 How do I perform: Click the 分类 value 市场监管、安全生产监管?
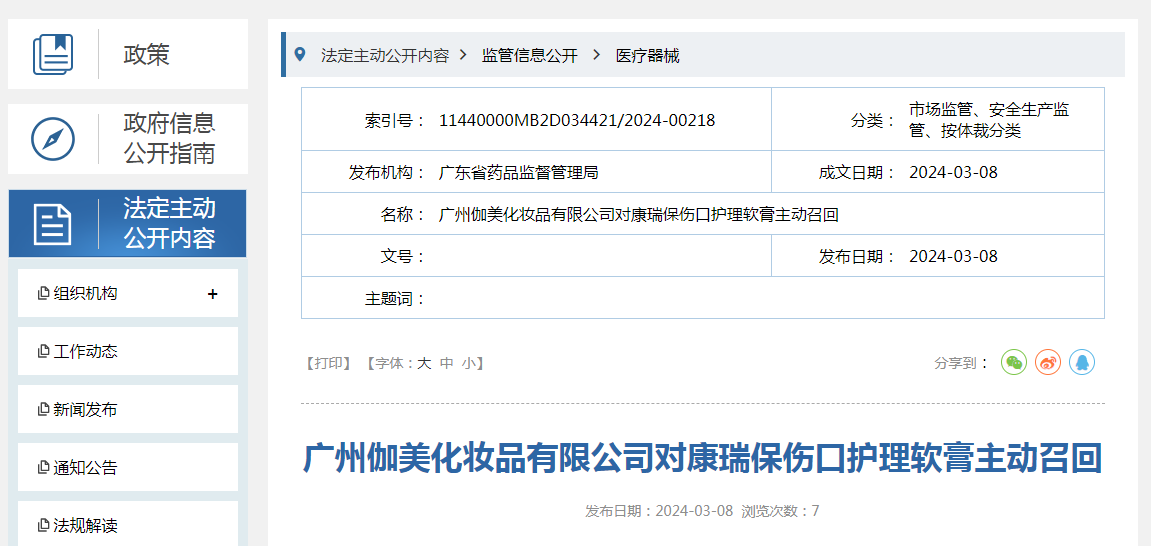(989, 121)
